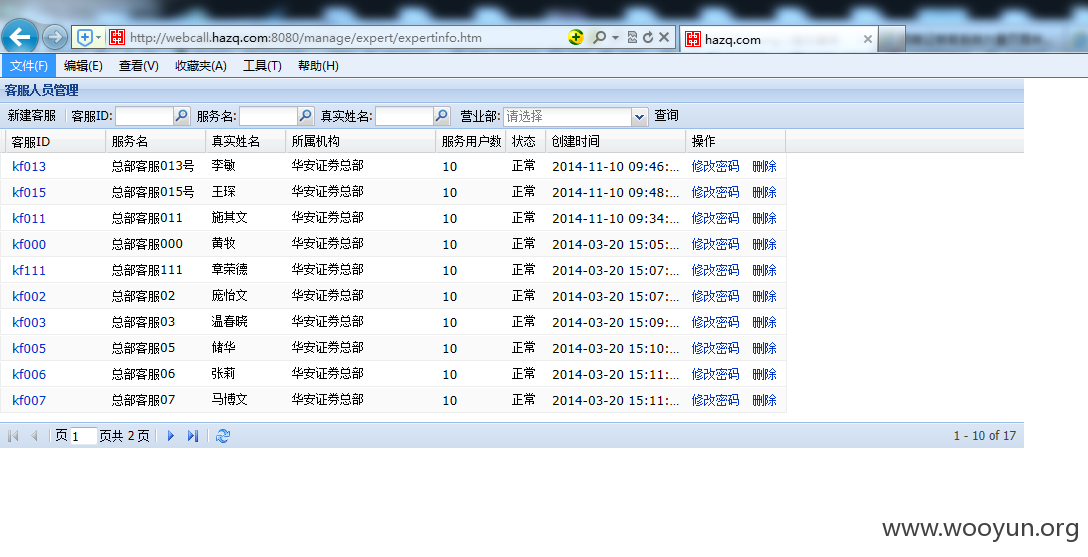The image size is (1088, 557).
Task: Open the 工具(T) menu
Action: coord(262,66)
